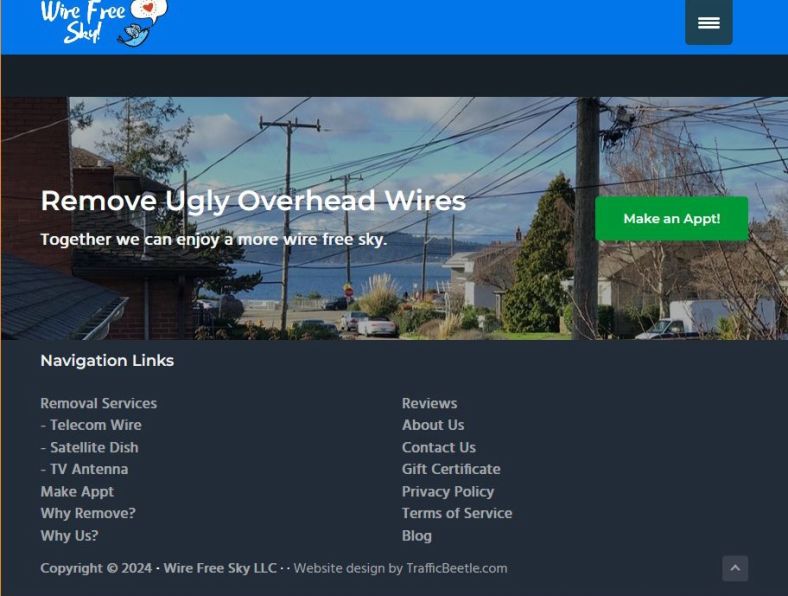Image resolution: width=788 pixels, height=596 pixels.
Task: Open the Removal Services link
Action: tap(98, 403)
